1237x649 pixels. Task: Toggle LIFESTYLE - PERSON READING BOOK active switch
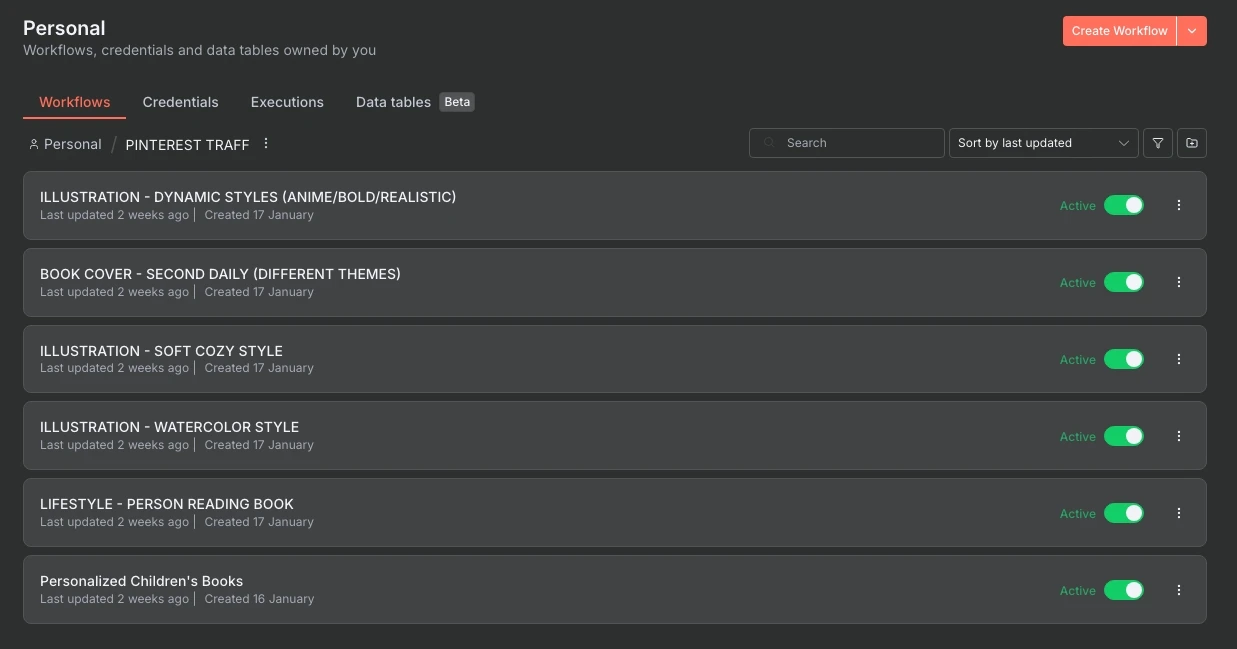coord(1124,513)
